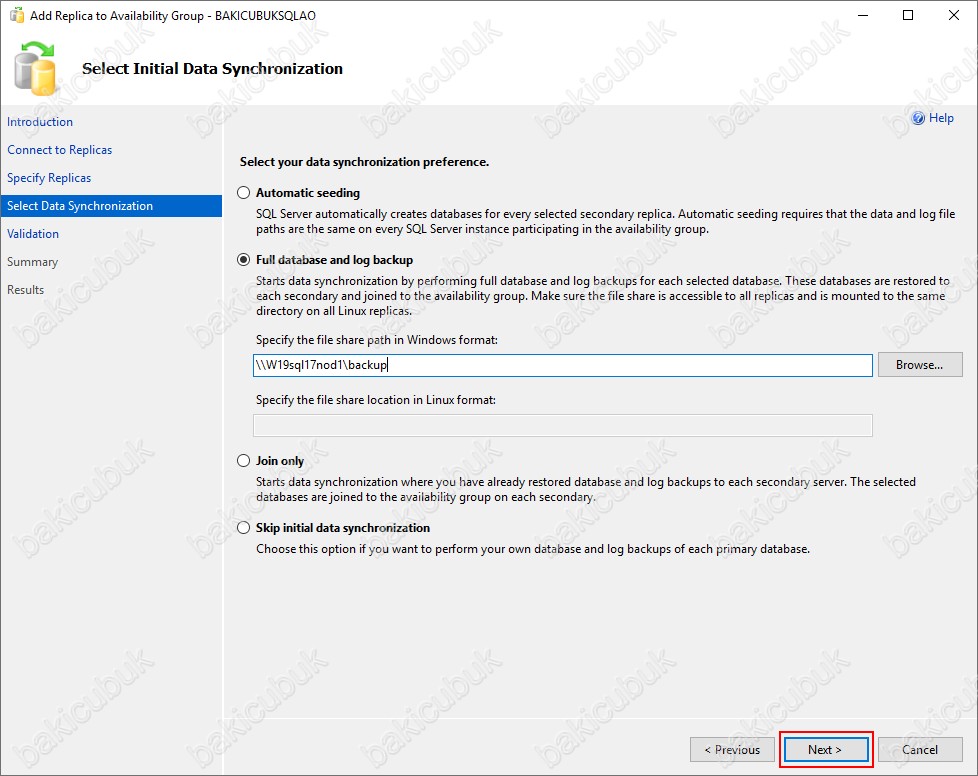The image size is (978, 776).
Task: Click the Linux format file share field
Action: [x=563, y=425]
